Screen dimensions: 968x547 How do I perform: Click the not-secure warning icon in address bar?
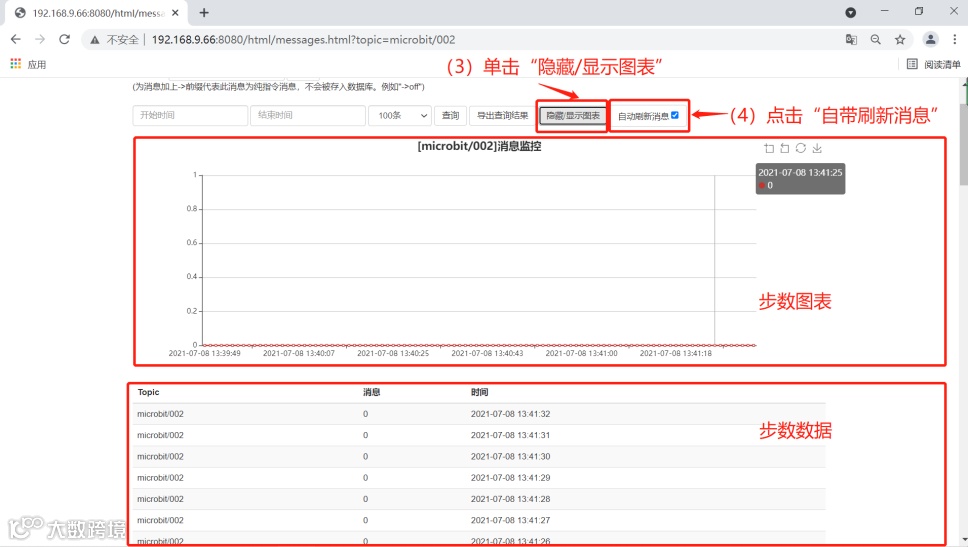pos(94,40)
